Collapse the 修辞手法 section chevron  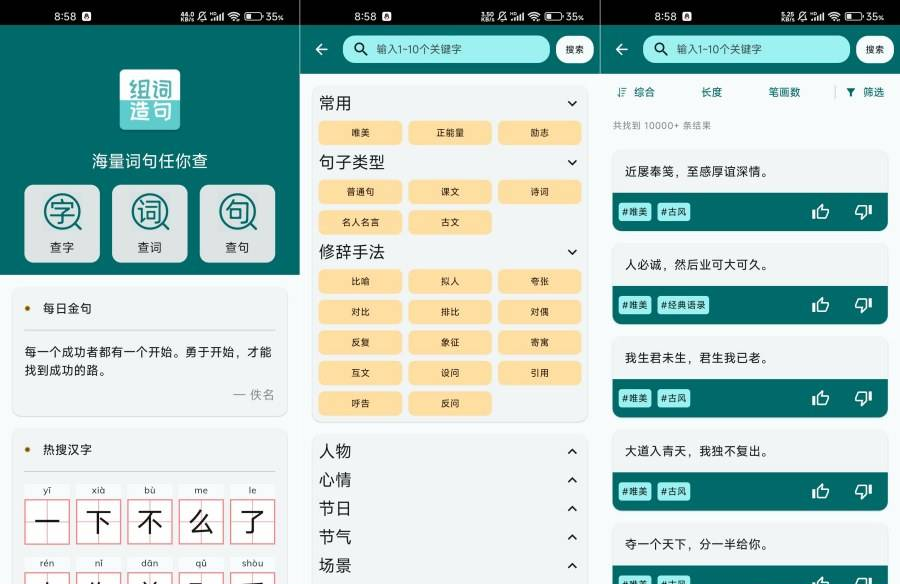coord(572,252)
